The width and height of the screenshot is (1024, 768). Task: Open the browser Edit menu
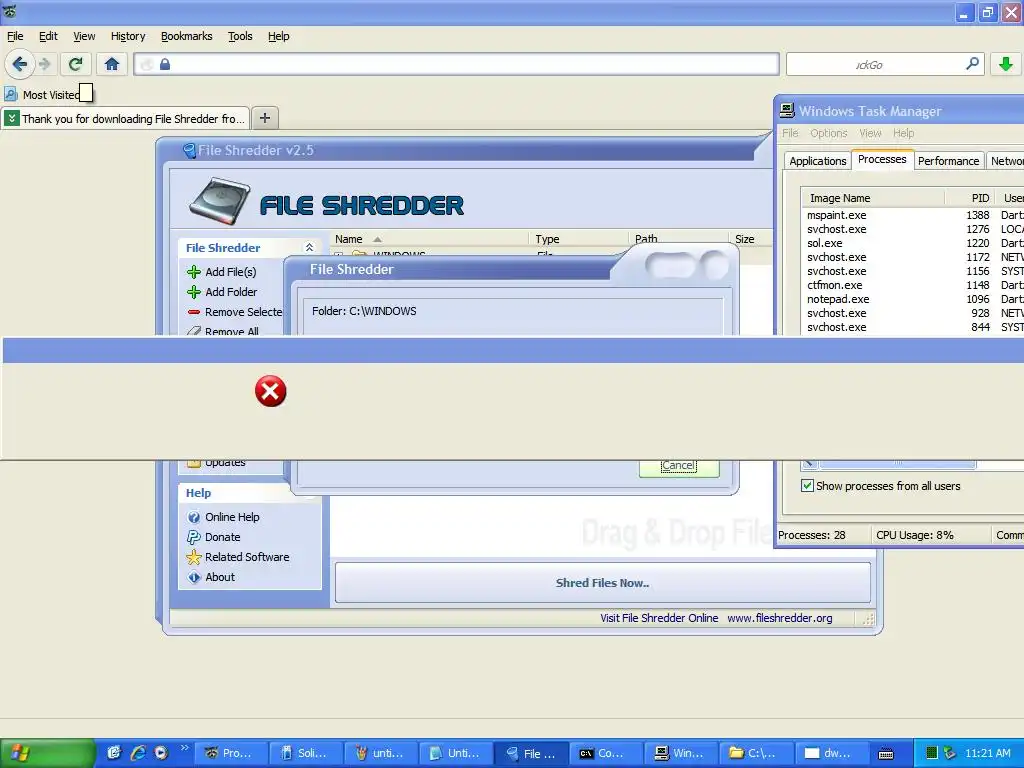[48, 36]
